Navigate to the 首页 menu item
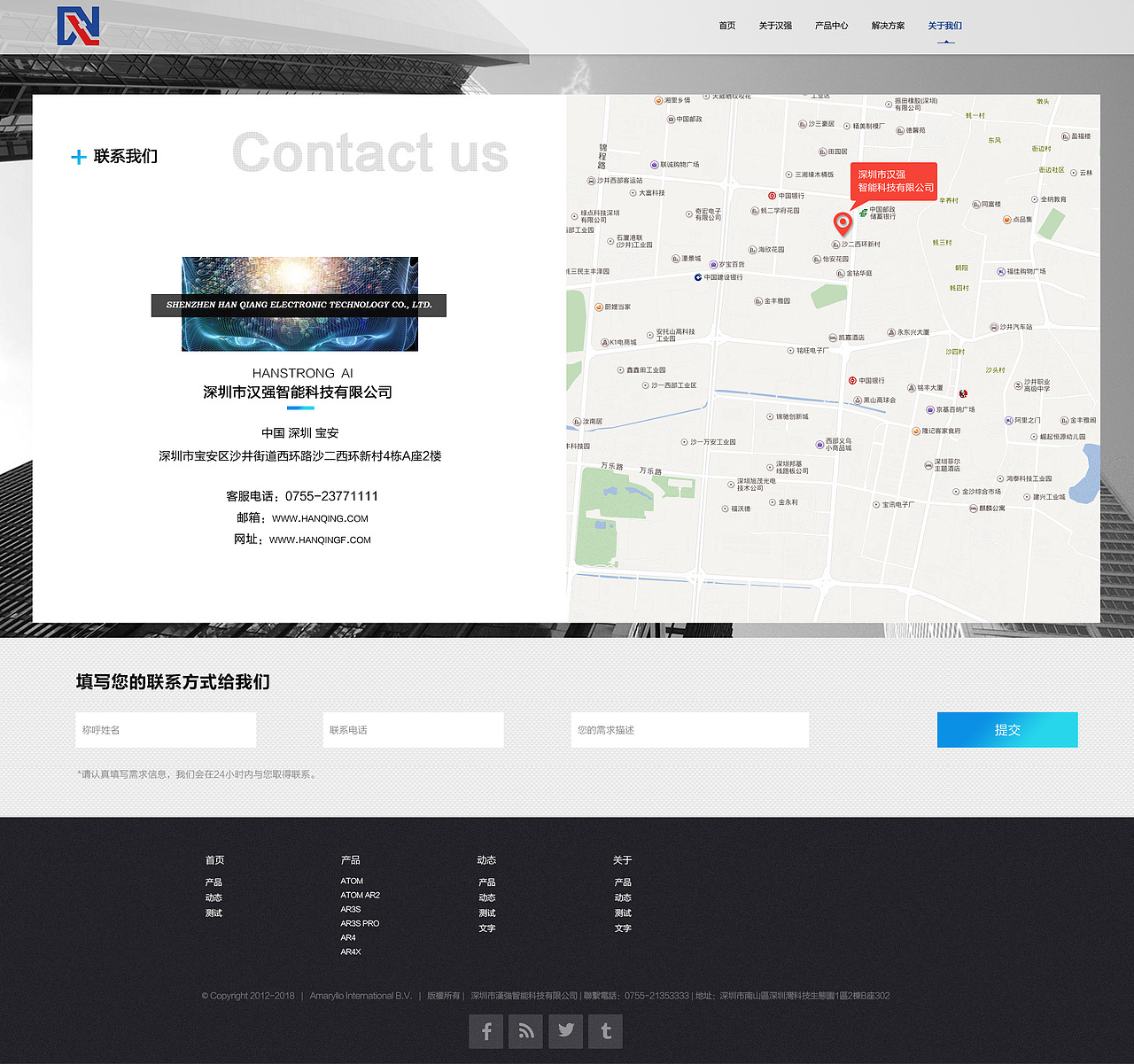Viewport: 1134px width, 1064px height. coord(726,26)
